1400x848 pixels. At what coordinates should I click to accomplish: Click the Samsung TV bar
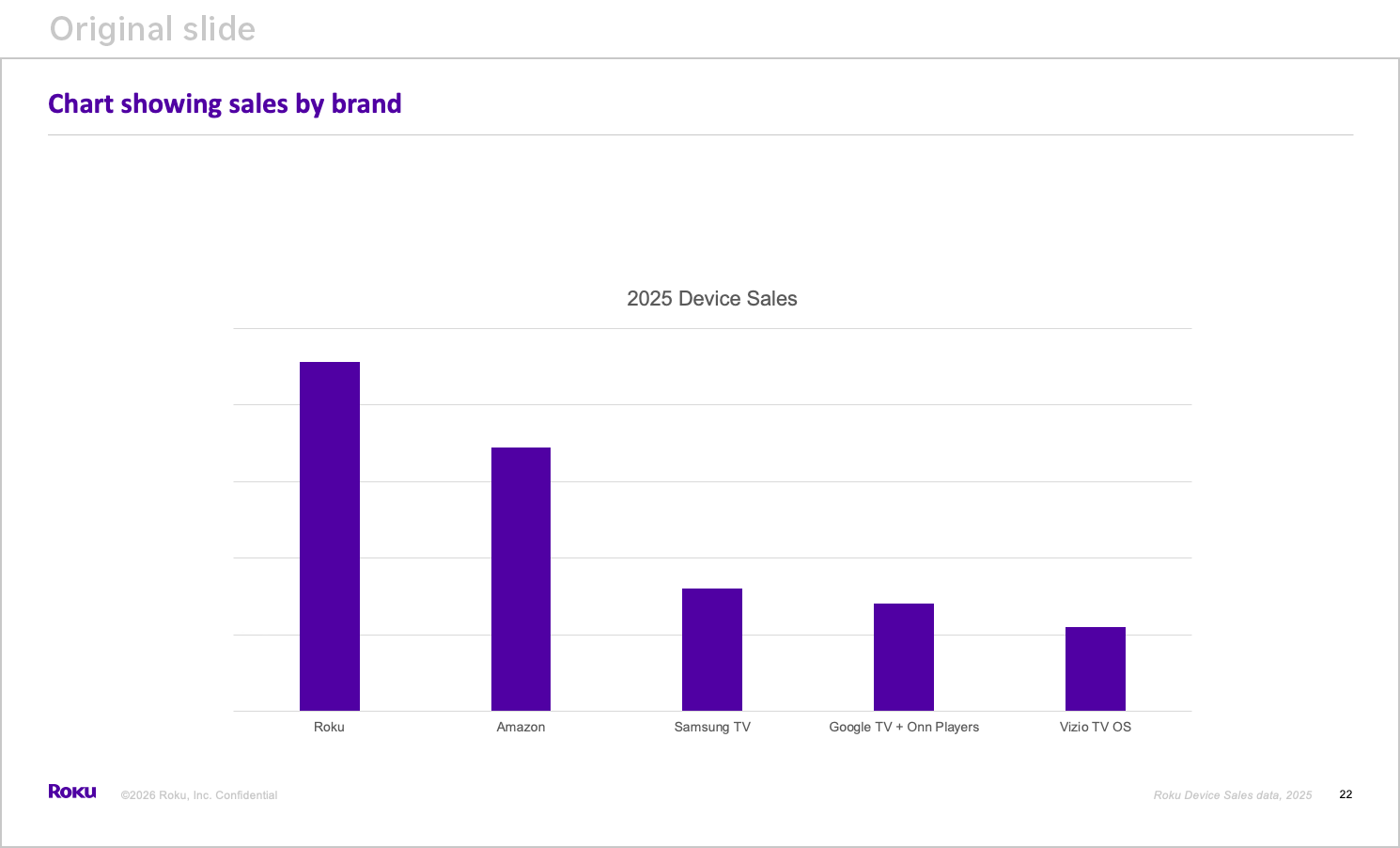coord(712,650)
